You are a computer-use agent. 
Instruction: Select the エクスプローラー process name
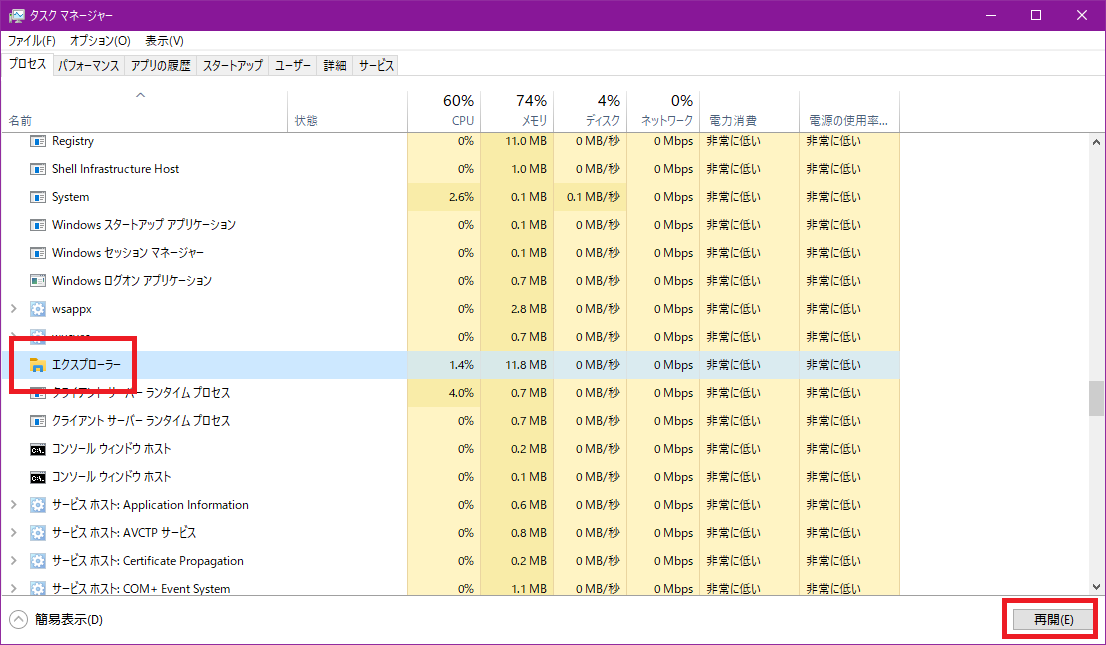(x=86, y=365)
